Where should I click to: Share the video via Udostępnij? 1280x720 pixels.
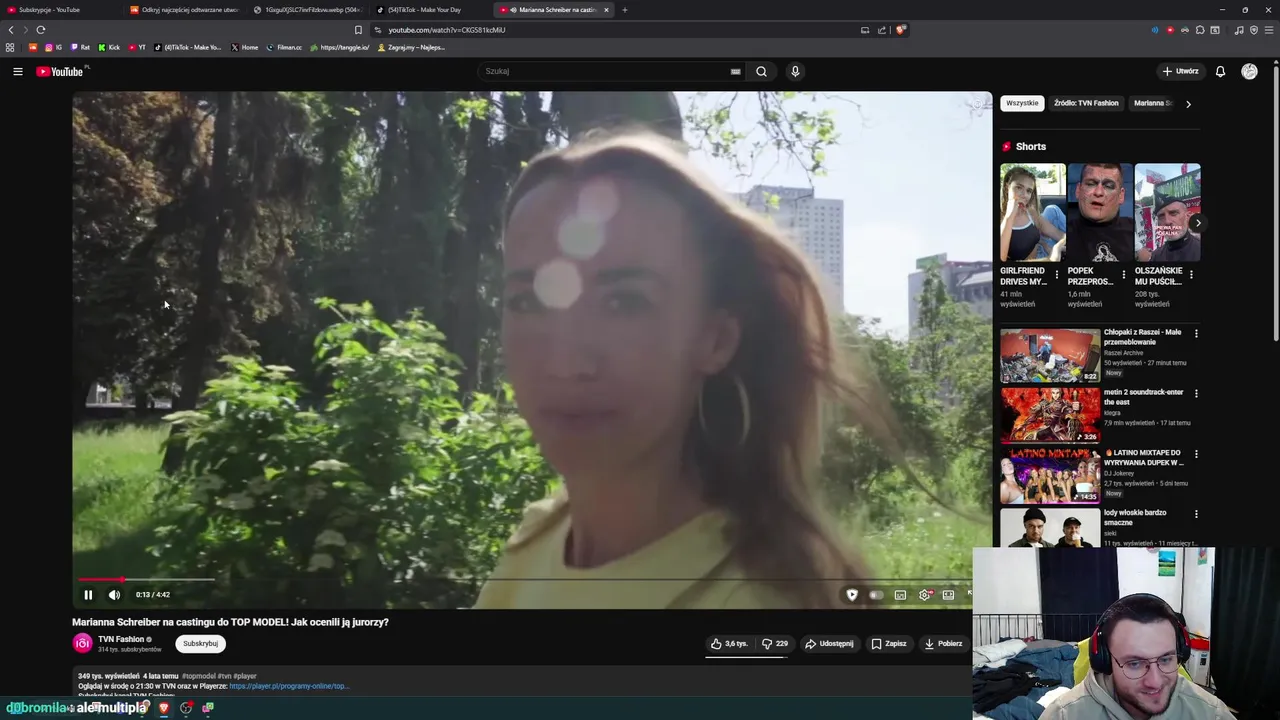pos(829,644)
